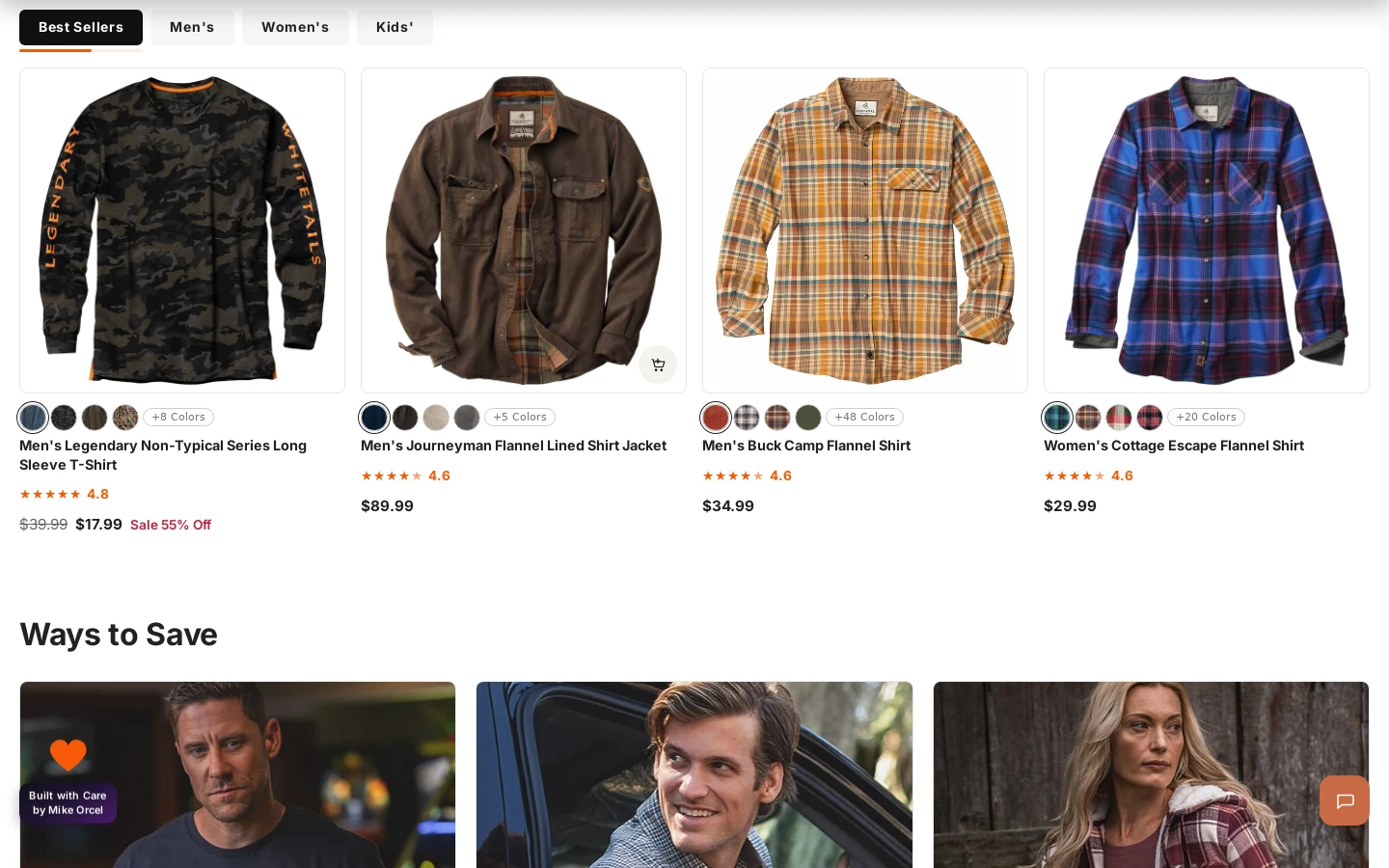Click quick-add cart icon on Journeyman Shirt Jacket
1389x868 pixels.
[x=658, y=365]
